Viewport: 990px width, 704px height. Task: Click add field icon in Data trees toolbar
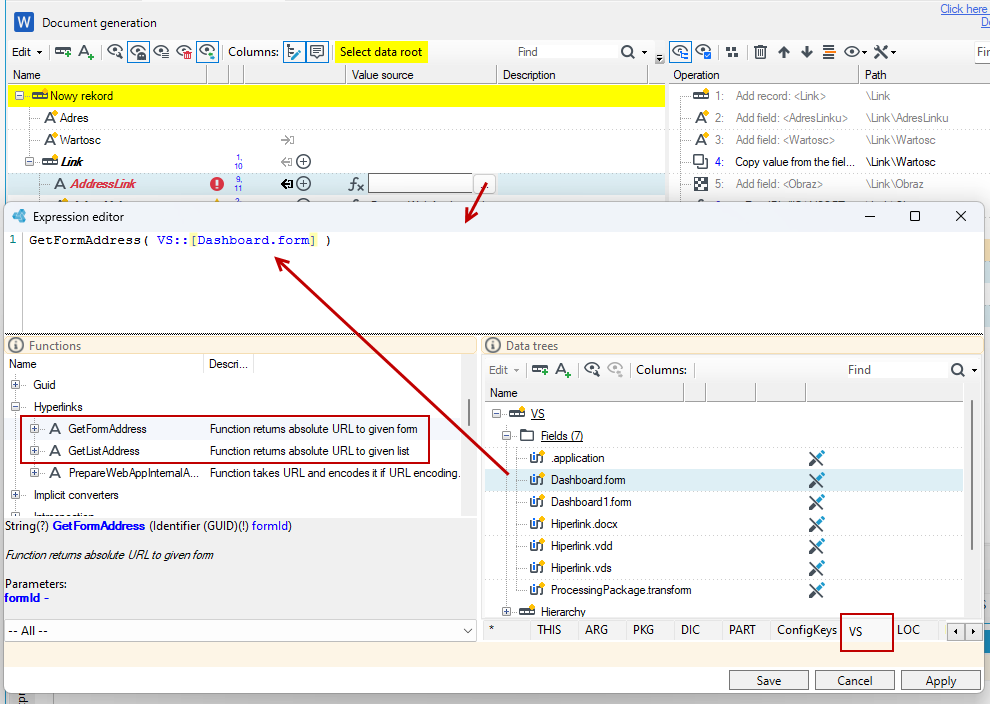pos(563,370)
